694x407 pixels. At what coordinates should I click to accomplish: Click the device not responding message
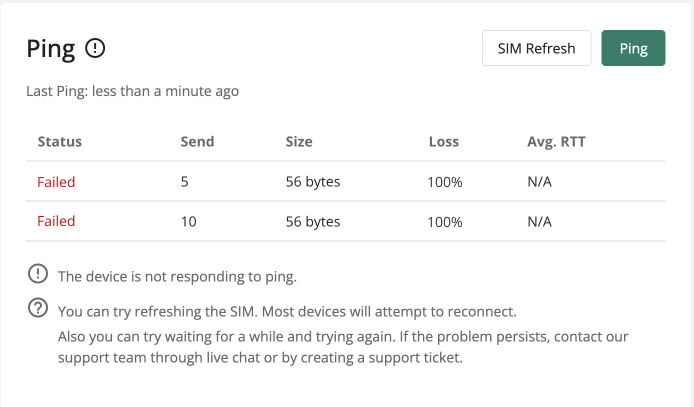177,275
